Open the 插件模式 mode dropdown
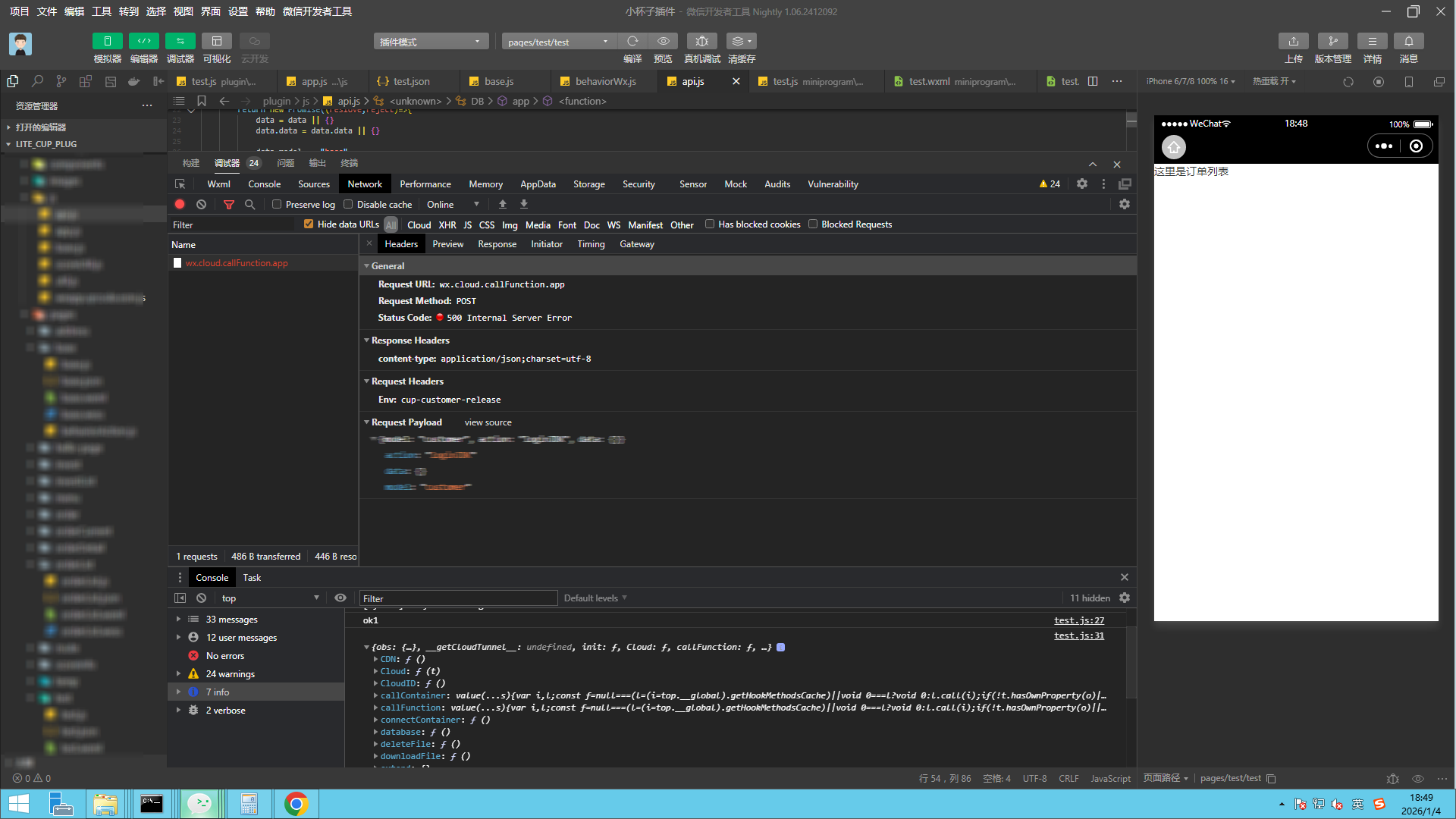 (430, 42)
